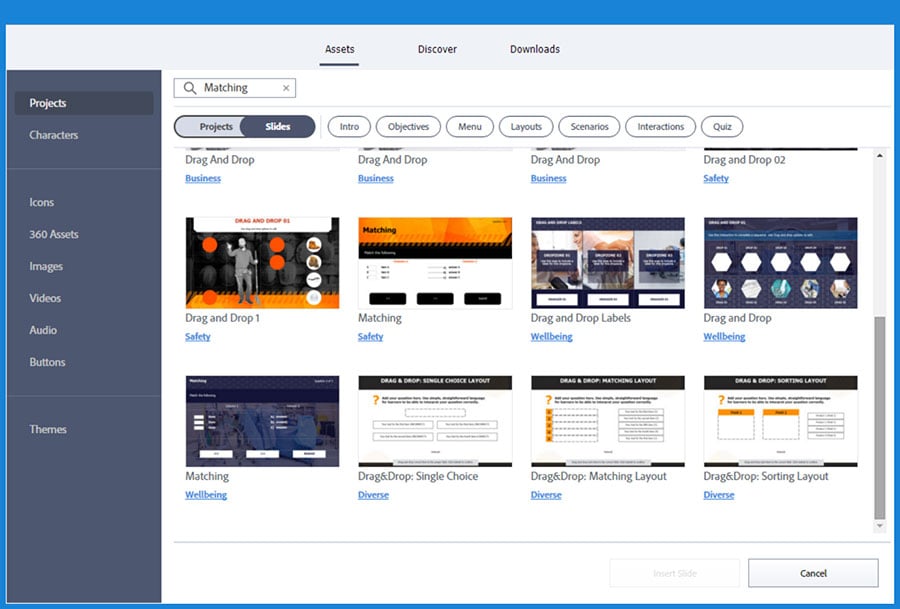Open Audio asset category
The image size is (900, 609).
tap(43, 330)
